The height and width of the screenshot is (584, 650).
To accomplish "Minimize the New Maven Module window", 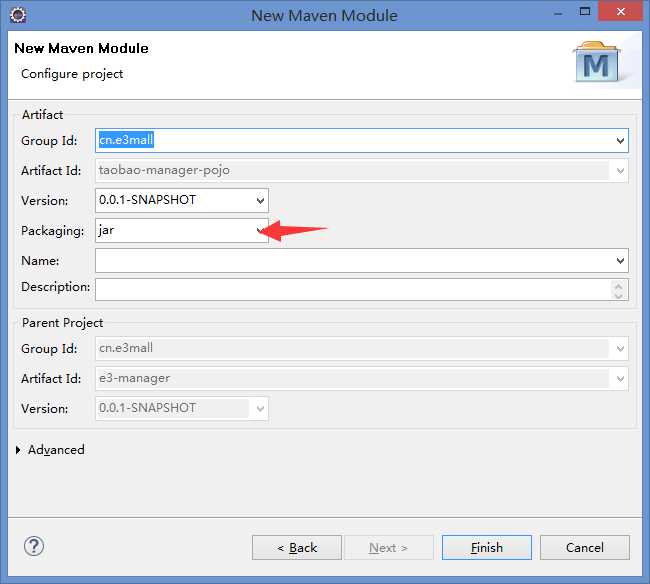I will pyautogui.click(x=558, y=13).
